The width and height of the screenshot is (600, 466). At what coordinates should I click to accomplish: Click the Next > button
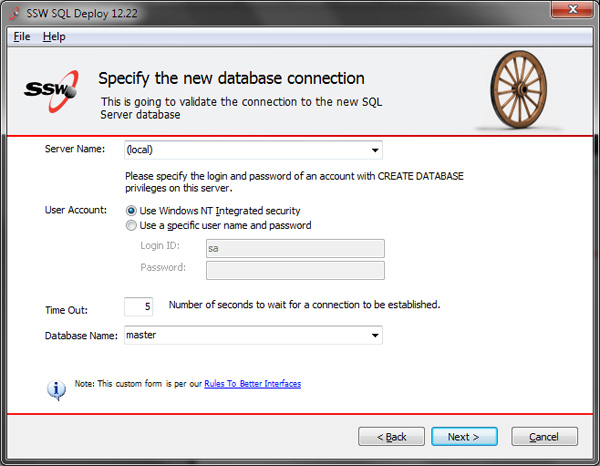[464, 437]
